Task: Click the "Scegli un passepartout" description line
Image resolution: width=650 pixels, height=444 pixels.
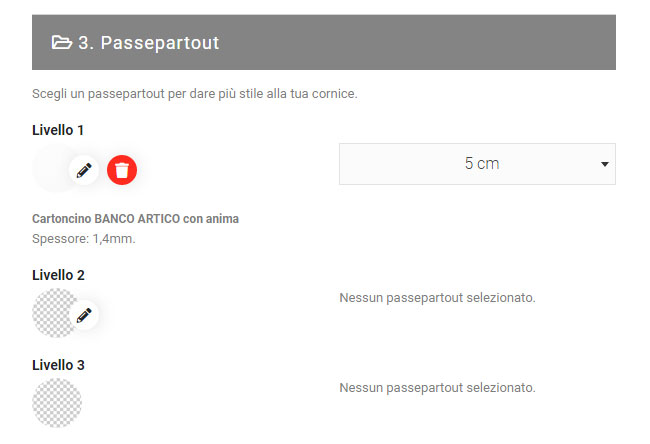Action: pyautogui.click(x=195, y=94)
